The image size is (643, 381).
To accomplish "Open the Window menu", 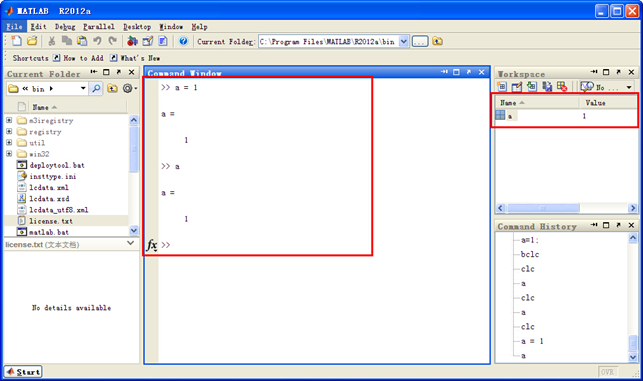I will point(171,27).
